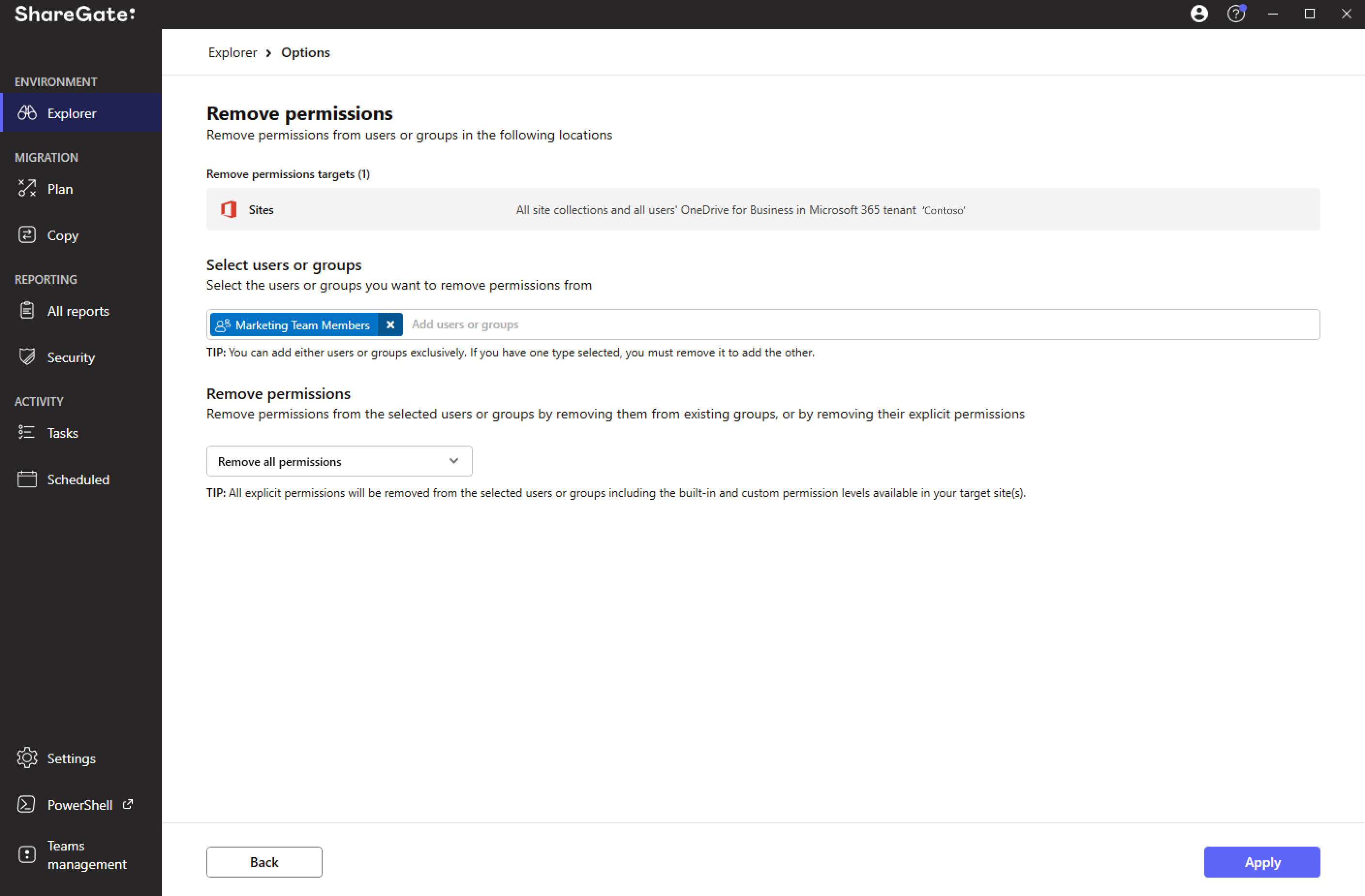The width and height of the screenshot is (1365, 896).
Task: Click the Apply button
Action: coord(1262,862)
